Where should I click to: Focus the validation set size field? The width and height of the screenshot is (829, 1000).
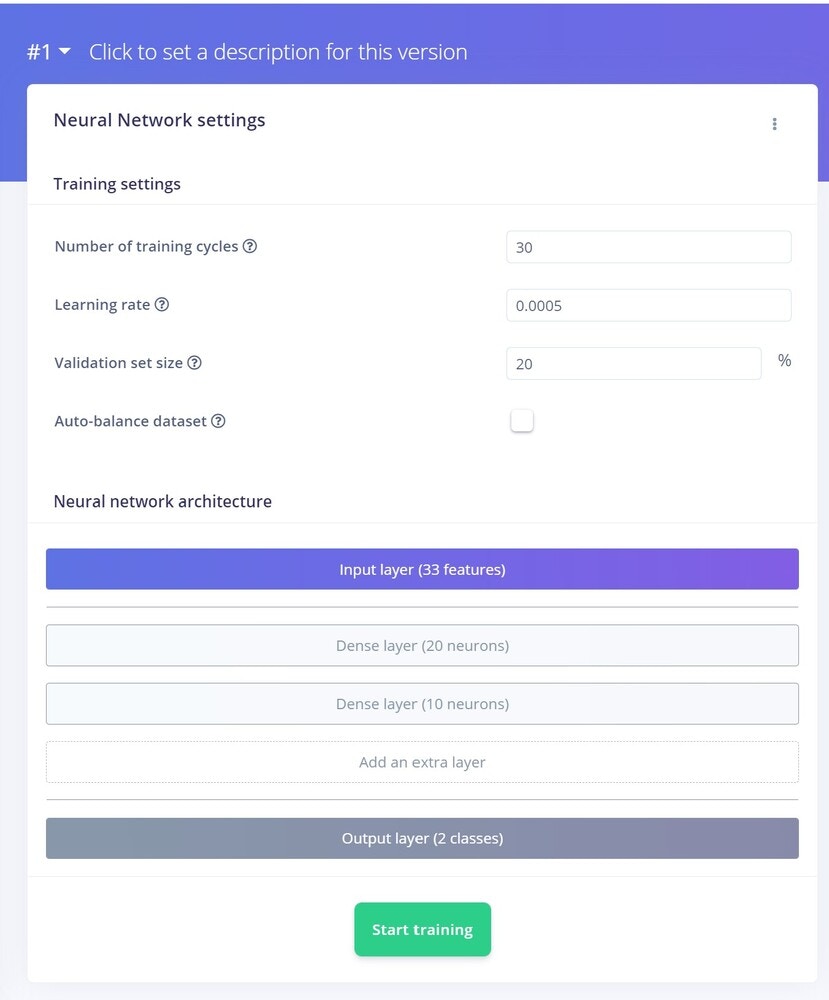coord(633,364)
